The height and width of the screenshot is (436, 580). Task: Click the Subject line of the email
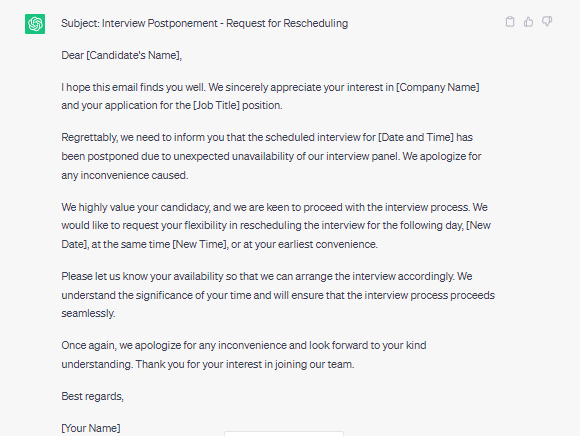205,23
